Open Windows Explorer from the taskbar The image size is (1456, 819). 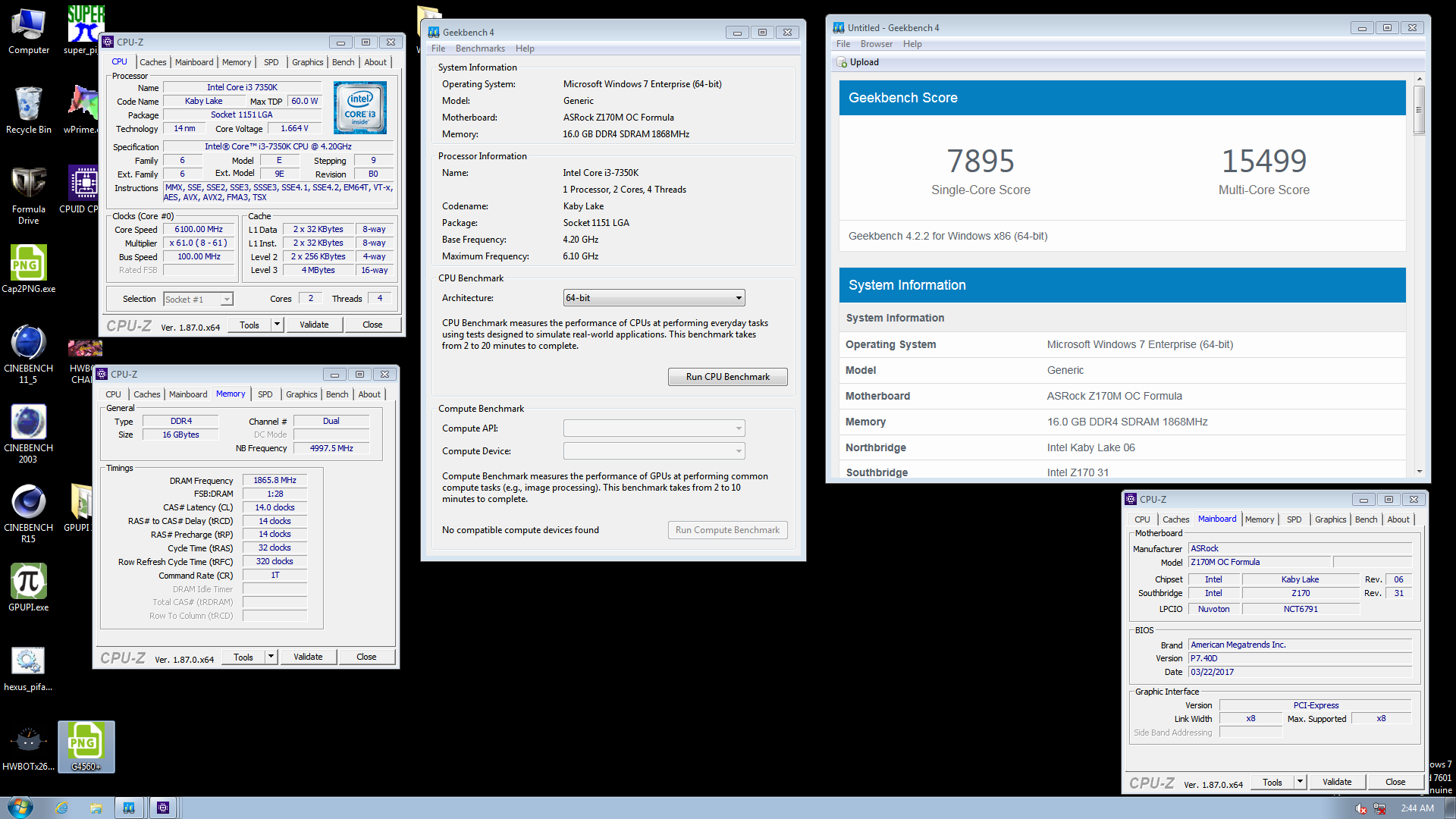[x=96, y=808]
